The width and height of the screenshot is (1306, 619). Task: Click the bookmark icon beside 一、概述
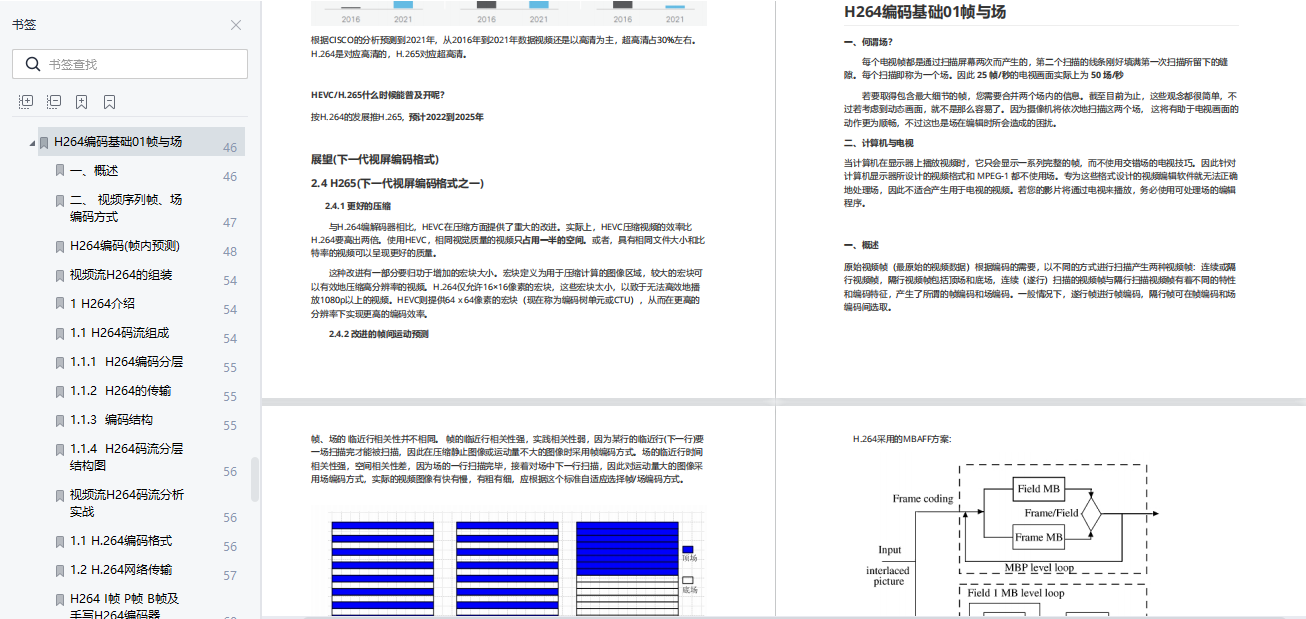[x=58, y=170]
